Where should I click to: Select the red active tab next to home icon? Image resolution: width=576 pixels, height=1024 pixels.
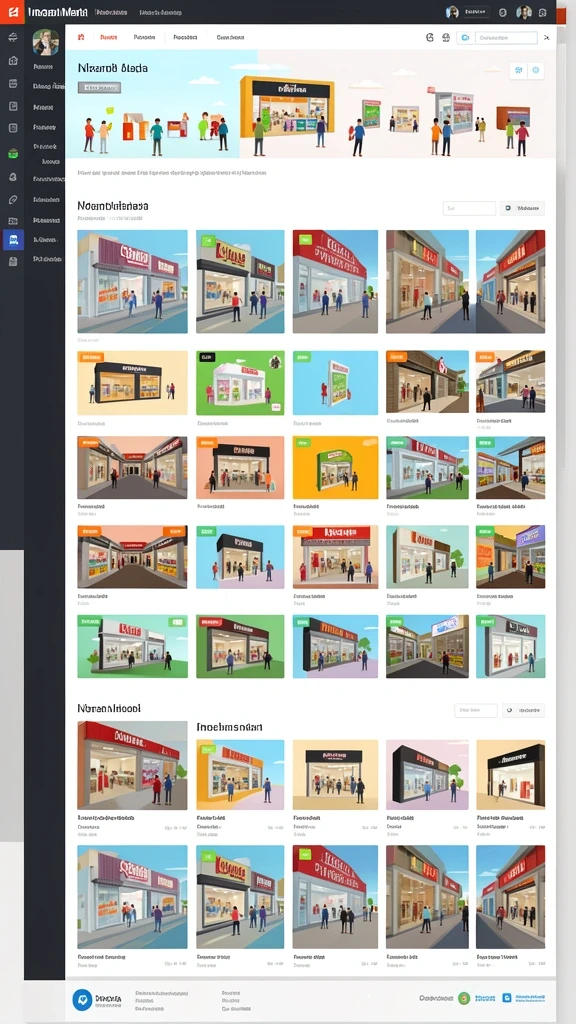[108, 38]
